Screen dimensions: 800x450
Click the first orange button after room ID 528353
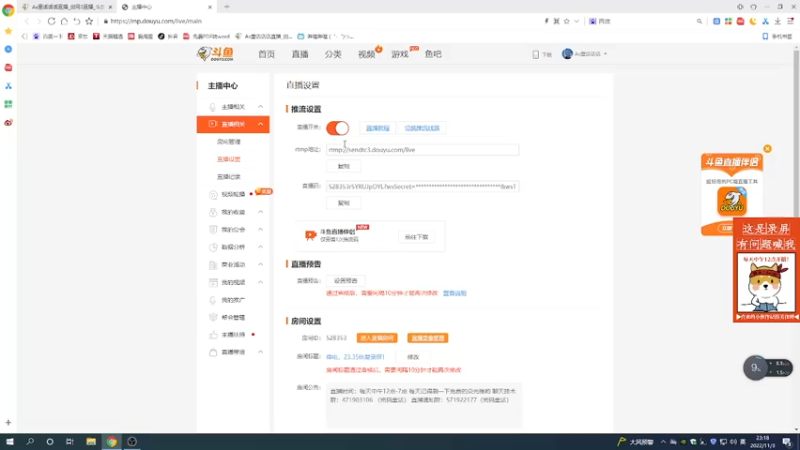tap(377, 338)
